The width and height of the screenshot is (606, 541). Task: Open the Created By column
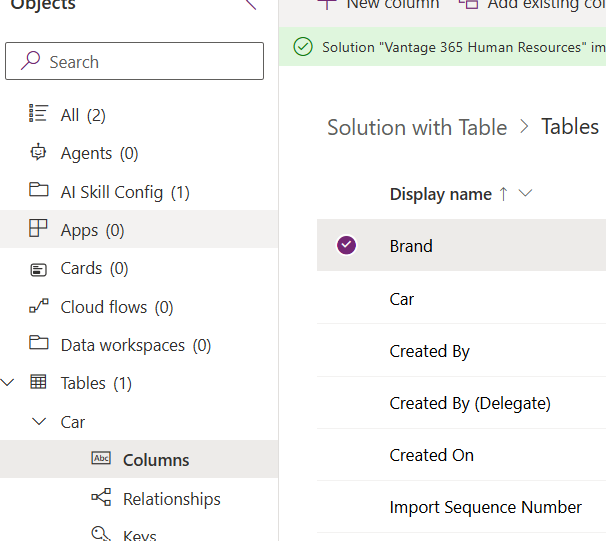coord(430,352)
